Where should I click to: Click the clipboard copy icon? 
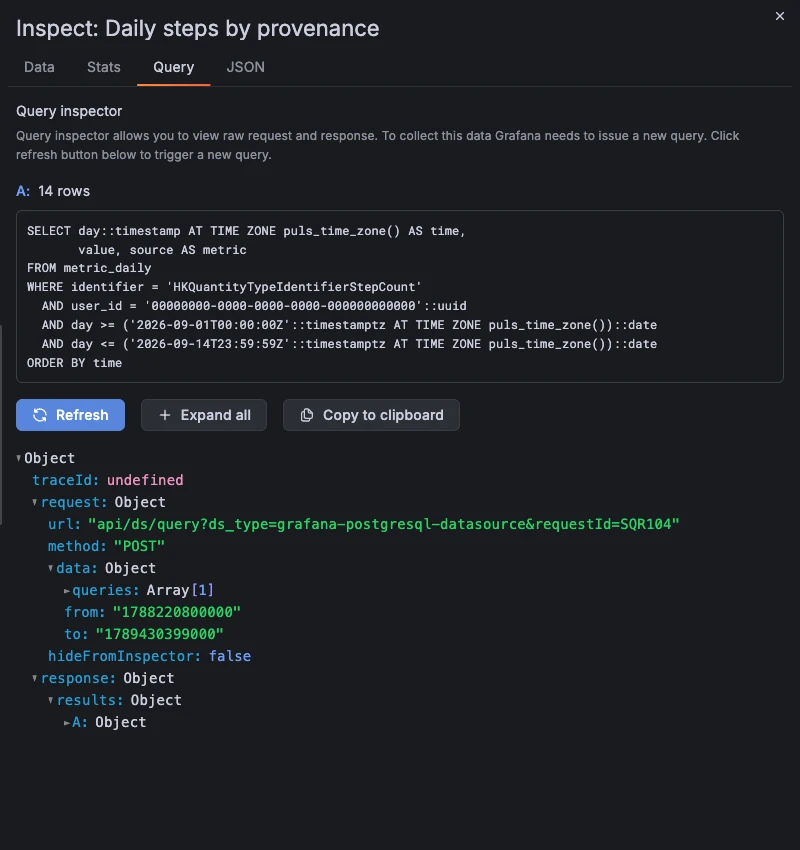click(x=307, y=415)
